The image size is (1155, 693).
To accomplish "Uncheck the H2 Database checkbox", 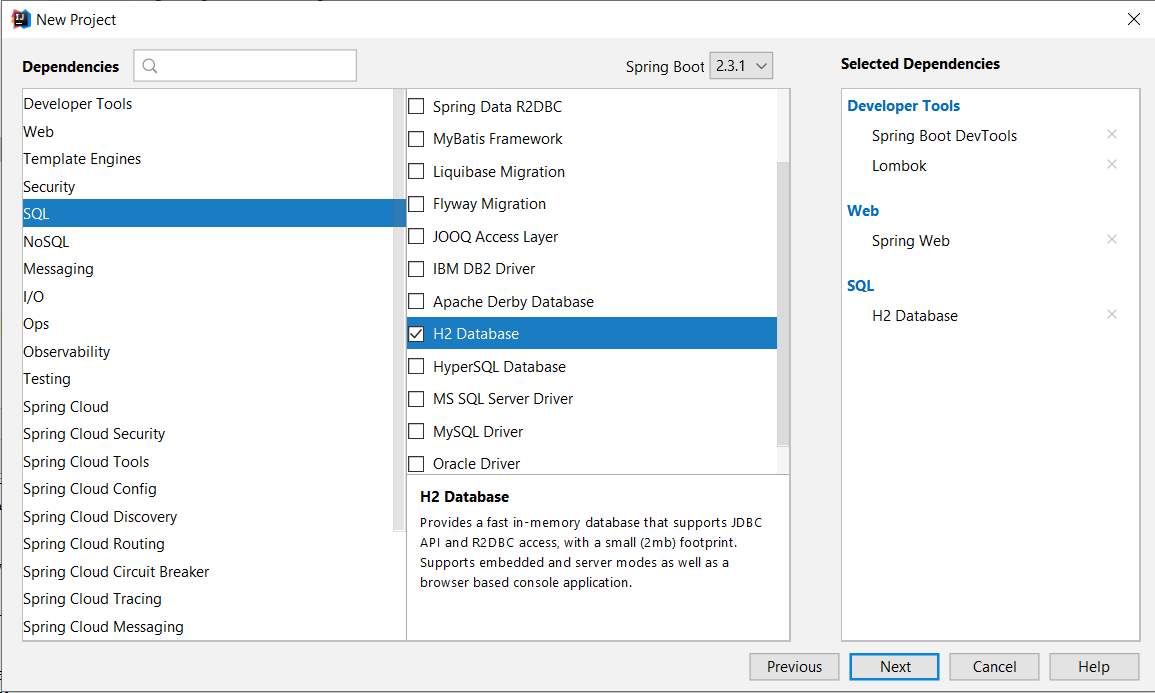I will pyautogui.click(x=416, y=334).
